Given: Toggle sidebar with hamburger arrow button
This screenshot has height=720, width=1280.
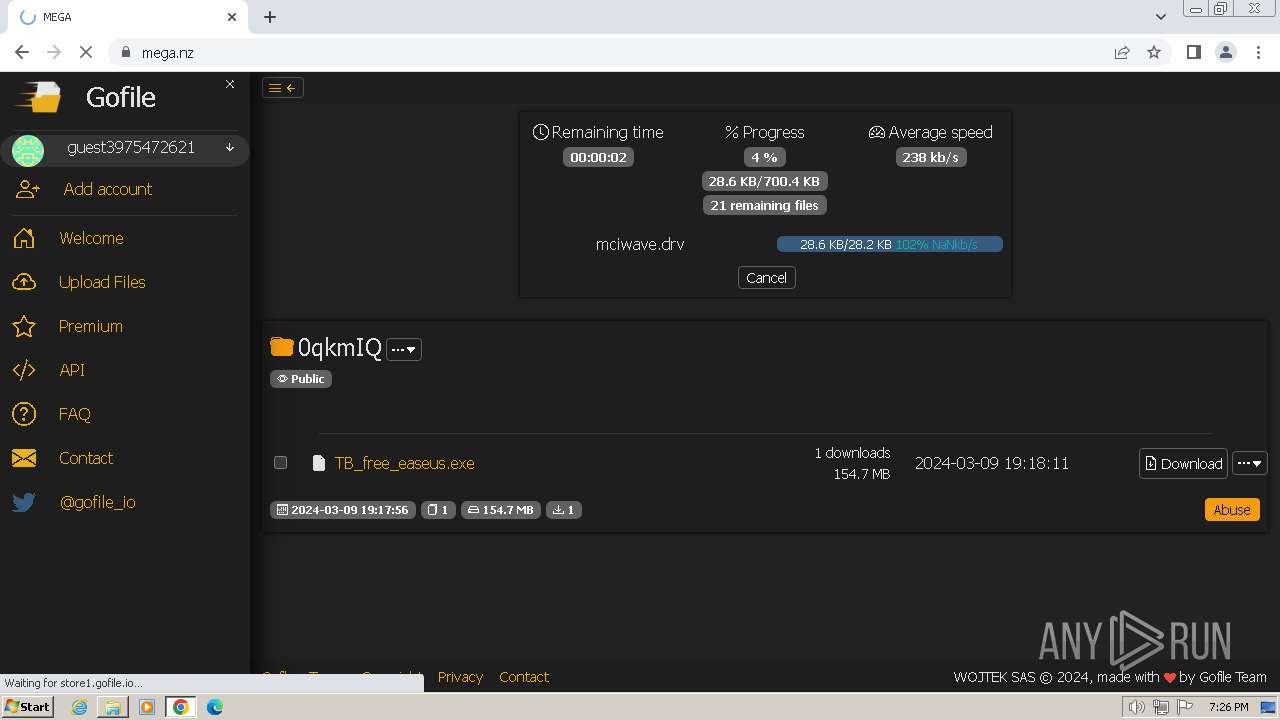Looking at the screenshot, I should pyautogui.click(x=283, y=88).
